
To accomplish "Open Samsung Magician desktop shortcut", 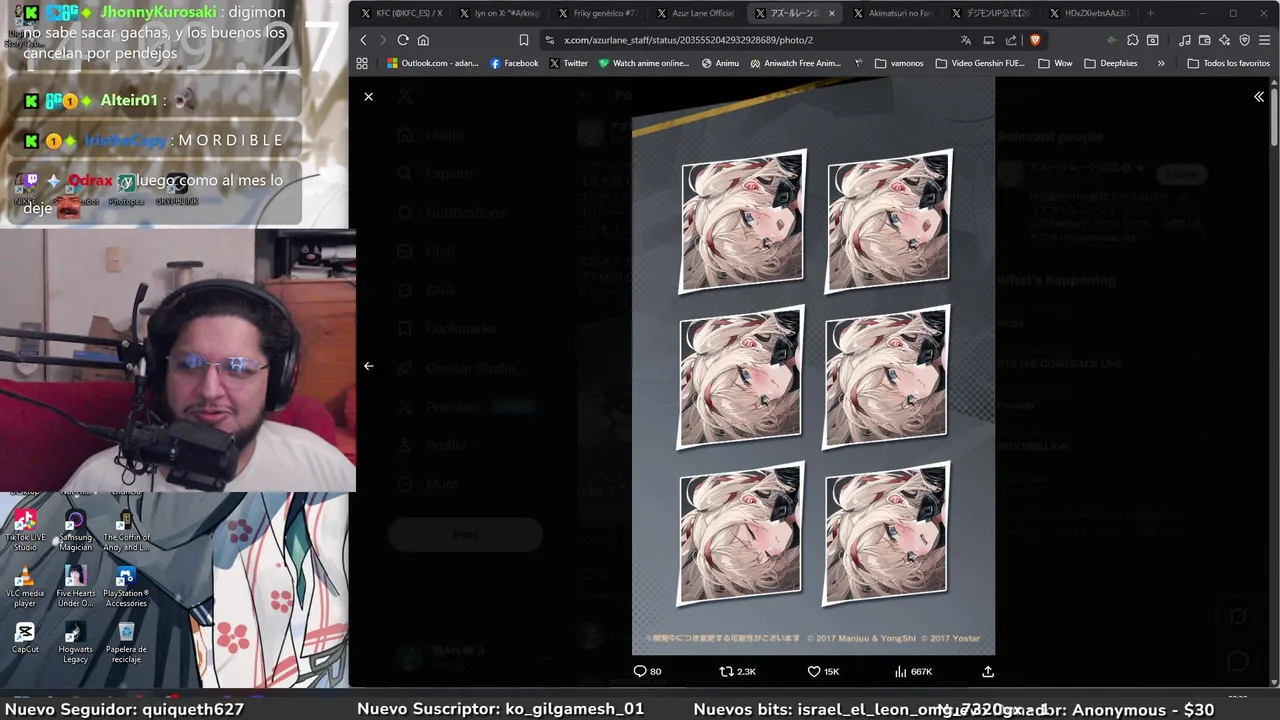I will coord(75,530).
